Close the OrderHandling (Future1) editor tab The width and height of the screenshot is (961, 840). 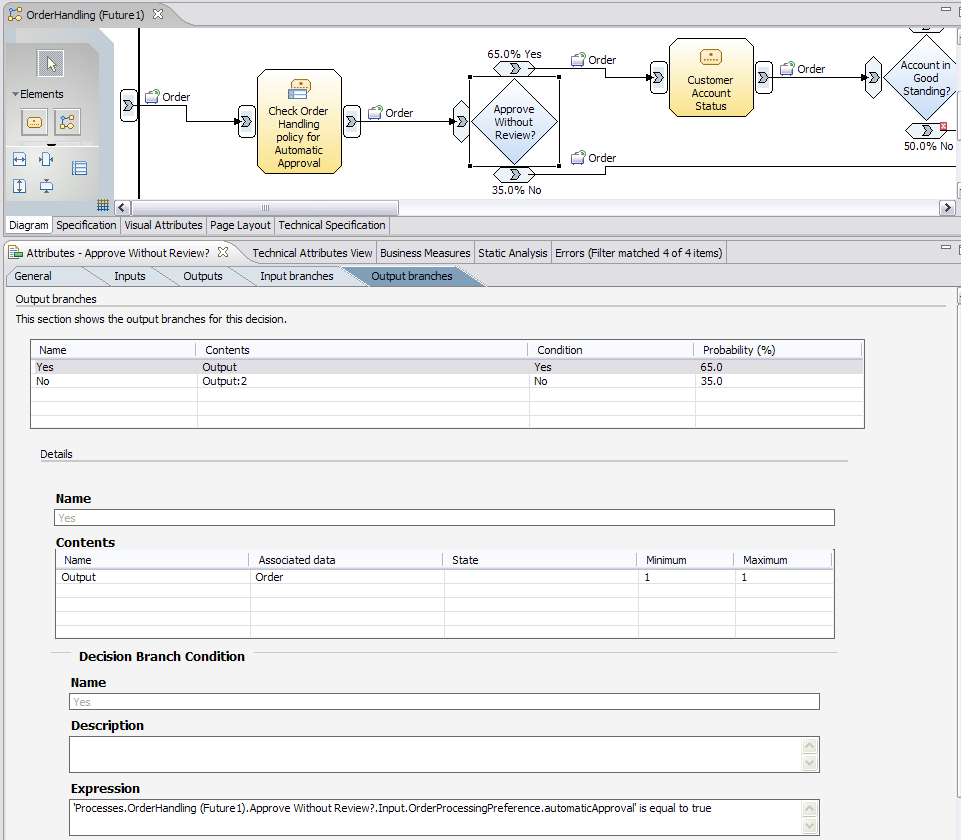click(x=158, y=14)
